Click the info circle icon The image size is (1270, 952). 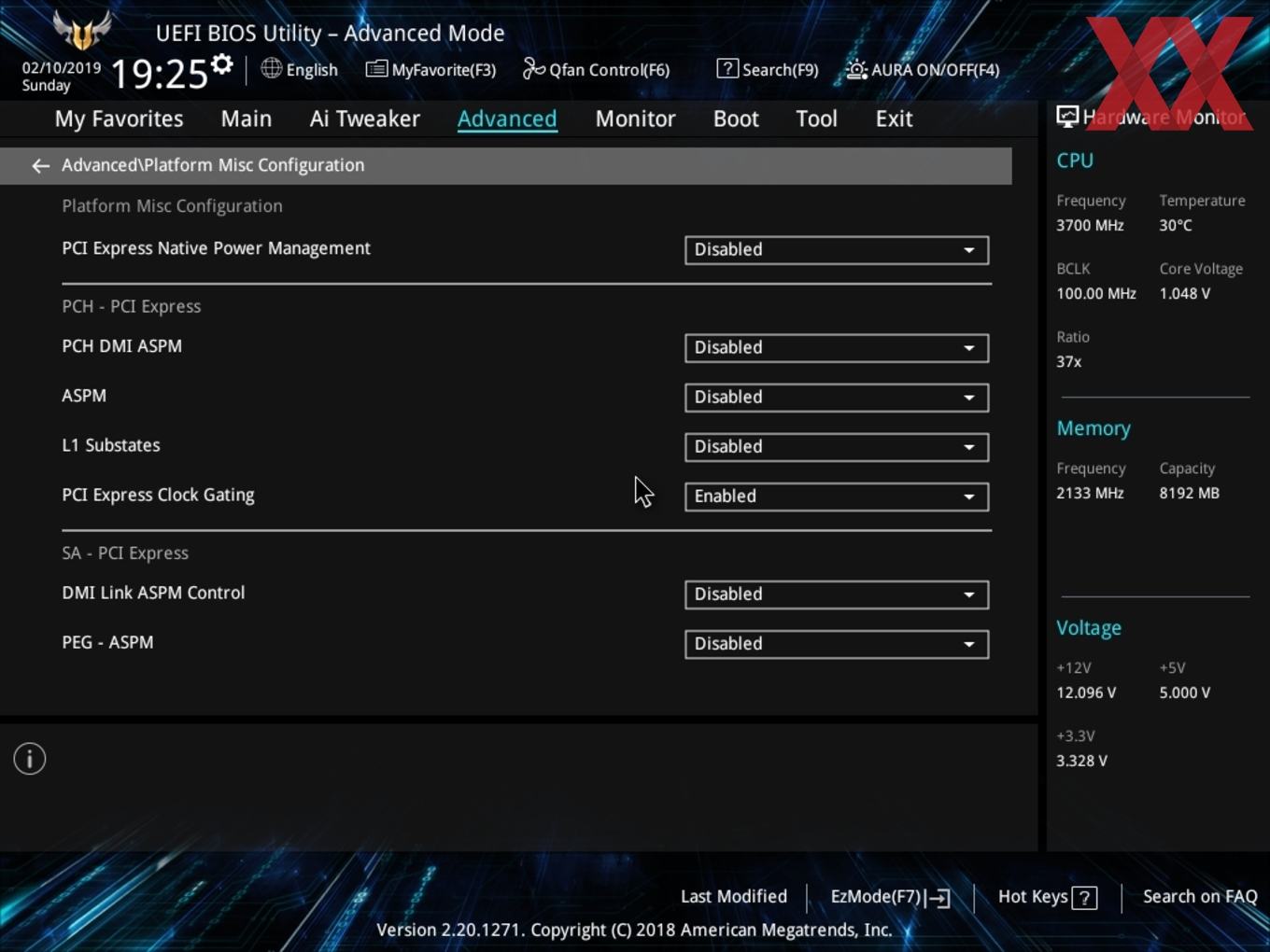pyautogui.click(x=30, y=759)
